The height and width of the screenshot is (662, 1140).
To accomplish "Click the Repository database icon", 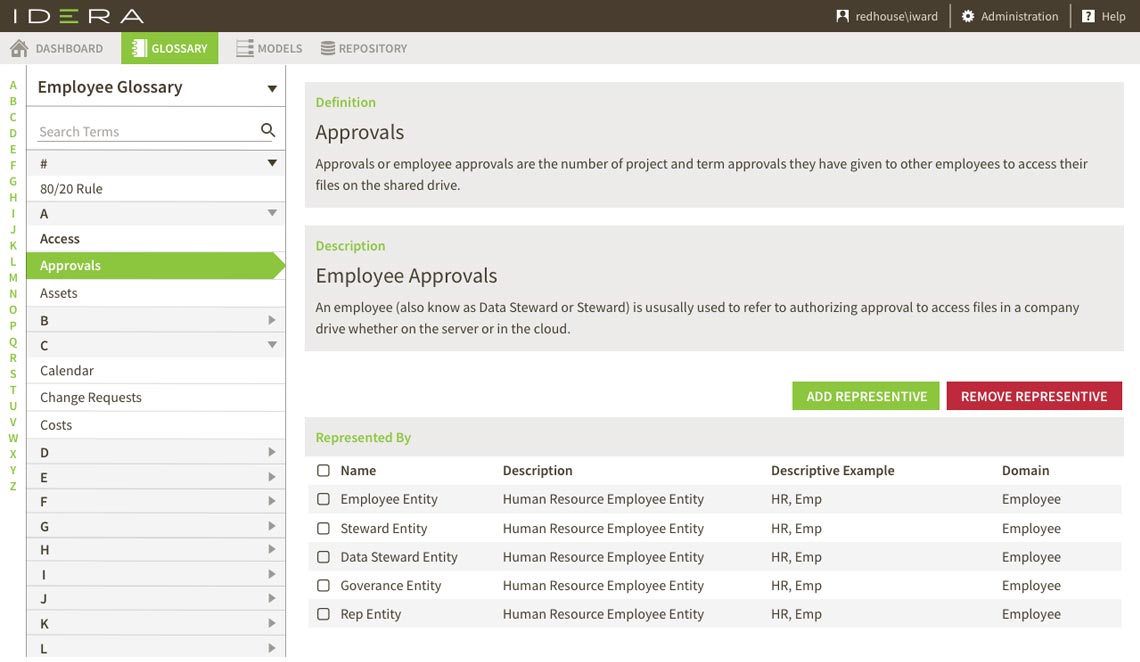I will (327, 48).
